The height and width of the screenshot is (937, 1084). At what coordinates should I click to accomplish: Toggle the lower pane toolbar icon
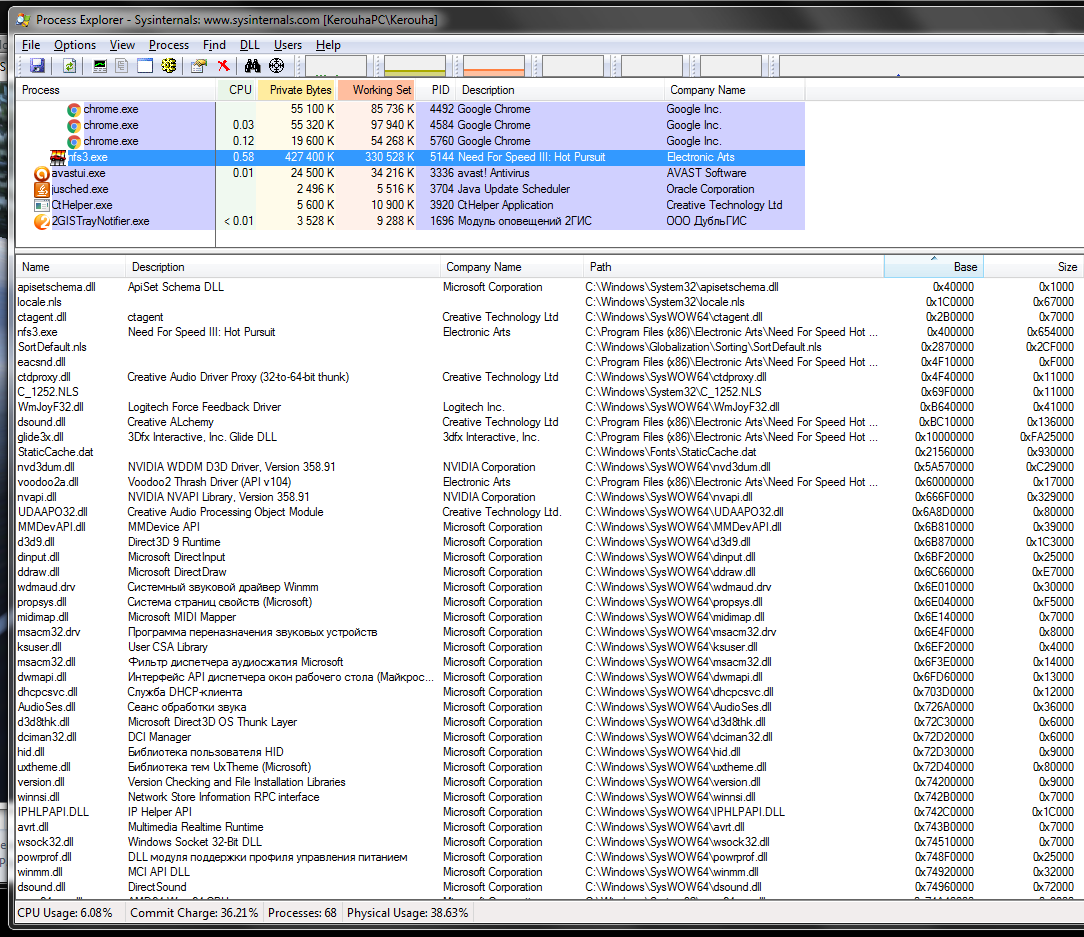point(145,66)
